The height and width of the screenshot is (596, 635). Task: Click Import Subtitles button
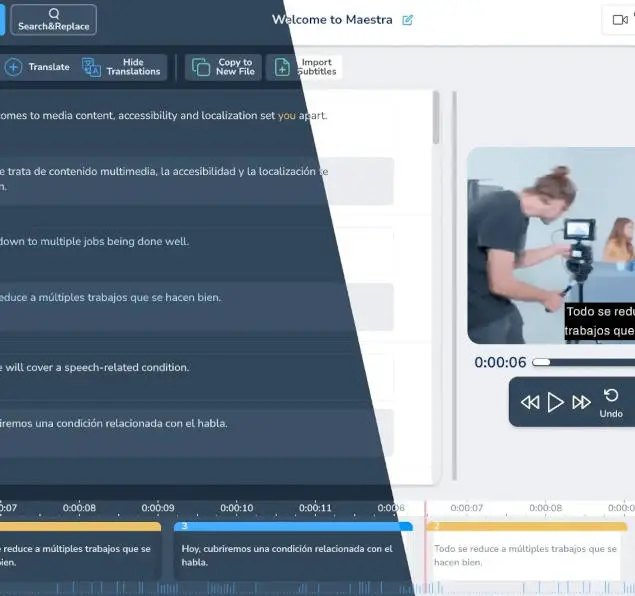click(x=305, y=67)
